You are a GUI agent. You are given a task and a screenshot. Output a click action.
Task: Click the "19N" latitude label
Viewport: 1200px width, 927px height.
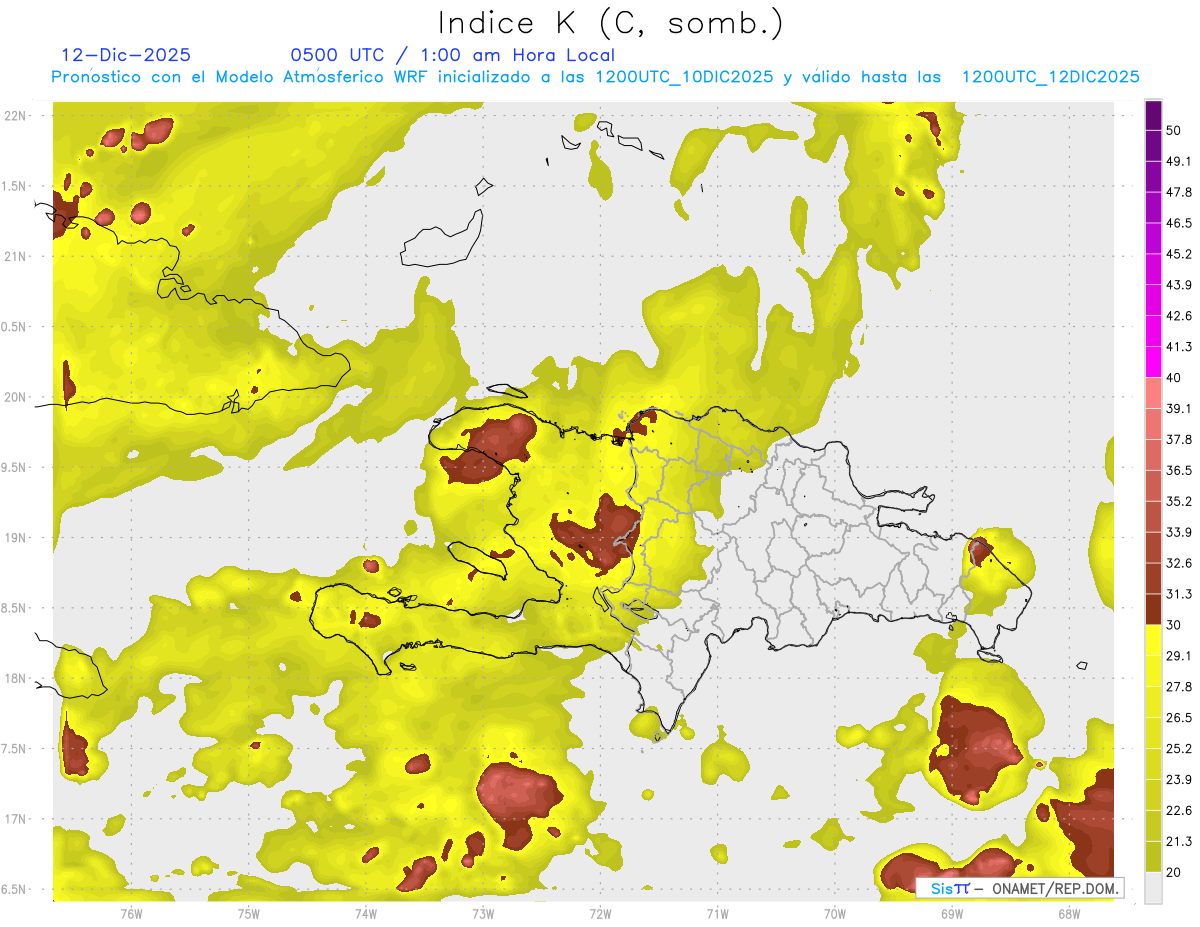[x=15, y=537]
